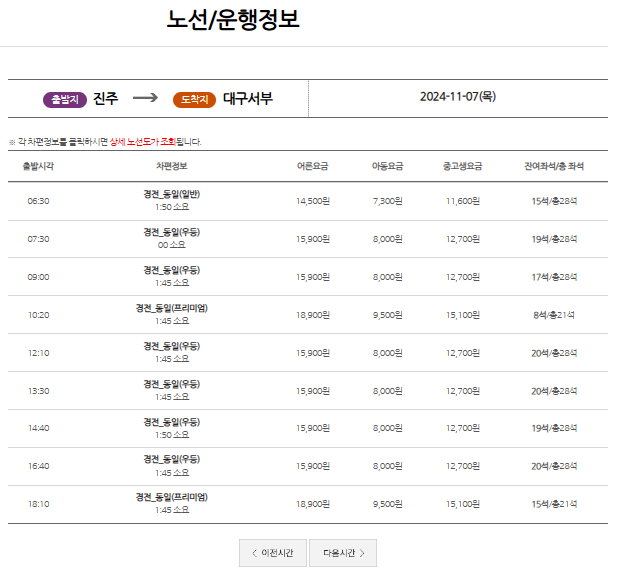This screenshot has width=619, height=572.
Task: Click the 16:40 row 20석/총28석 seats
Action: tap(554, 466)
